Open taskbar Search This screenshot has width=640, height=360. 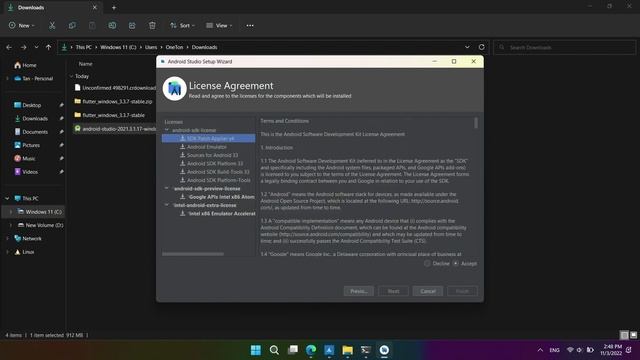point(274,350)
